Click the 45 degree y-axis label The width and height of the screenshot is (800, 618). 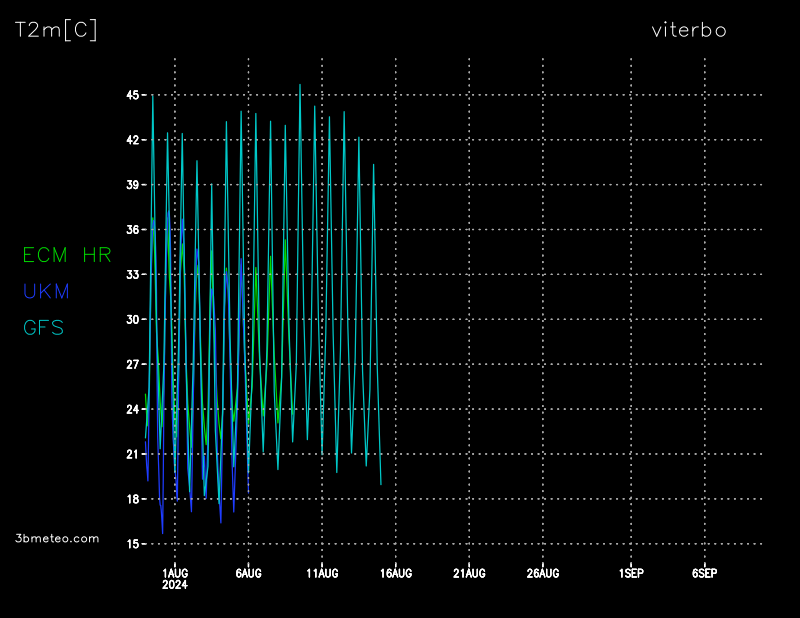pyautogui.click(x=132, y=95)
